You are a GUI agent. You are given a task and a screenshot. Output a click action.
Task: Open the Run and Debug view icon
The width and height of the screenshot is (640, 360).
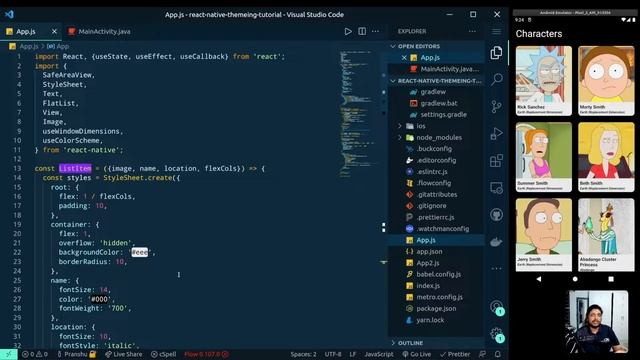496,133
